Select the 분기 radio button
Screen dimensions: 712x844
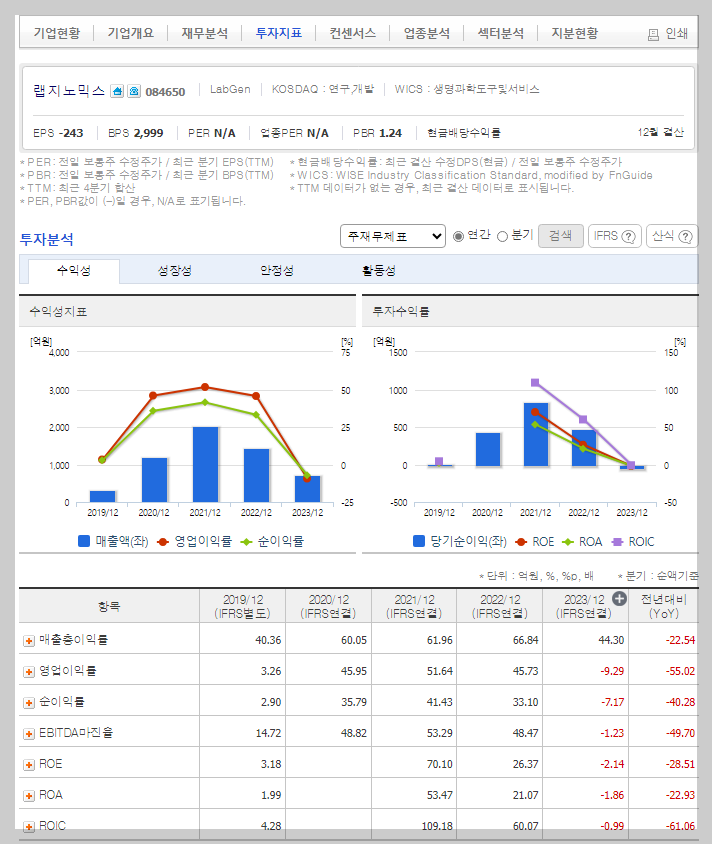(502, 236)
